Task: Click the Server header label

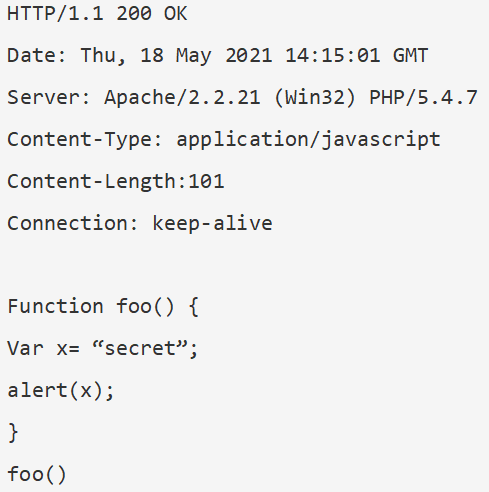Action: [x=49, y=97]
